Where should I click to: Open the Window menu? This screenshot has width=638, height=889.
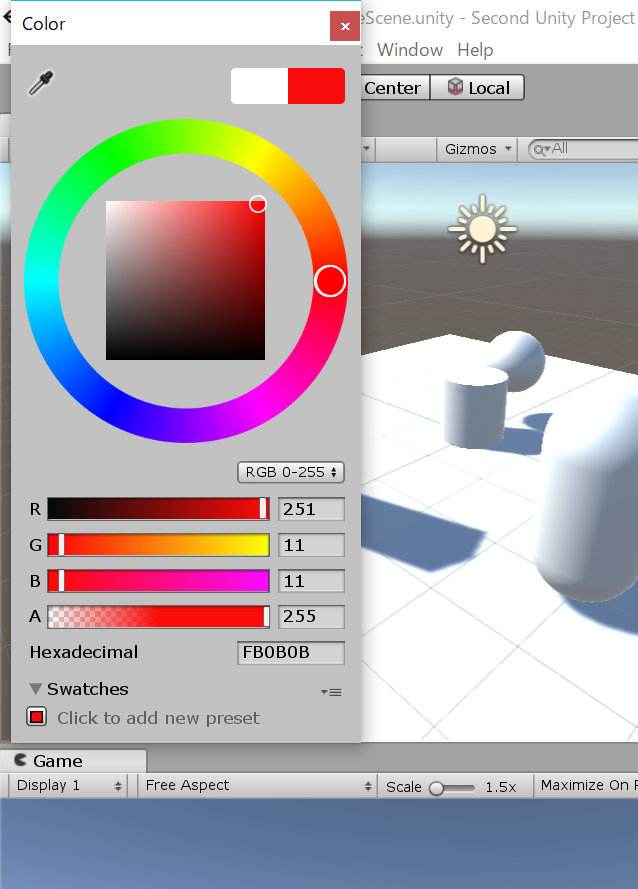(x=410, y=50)
